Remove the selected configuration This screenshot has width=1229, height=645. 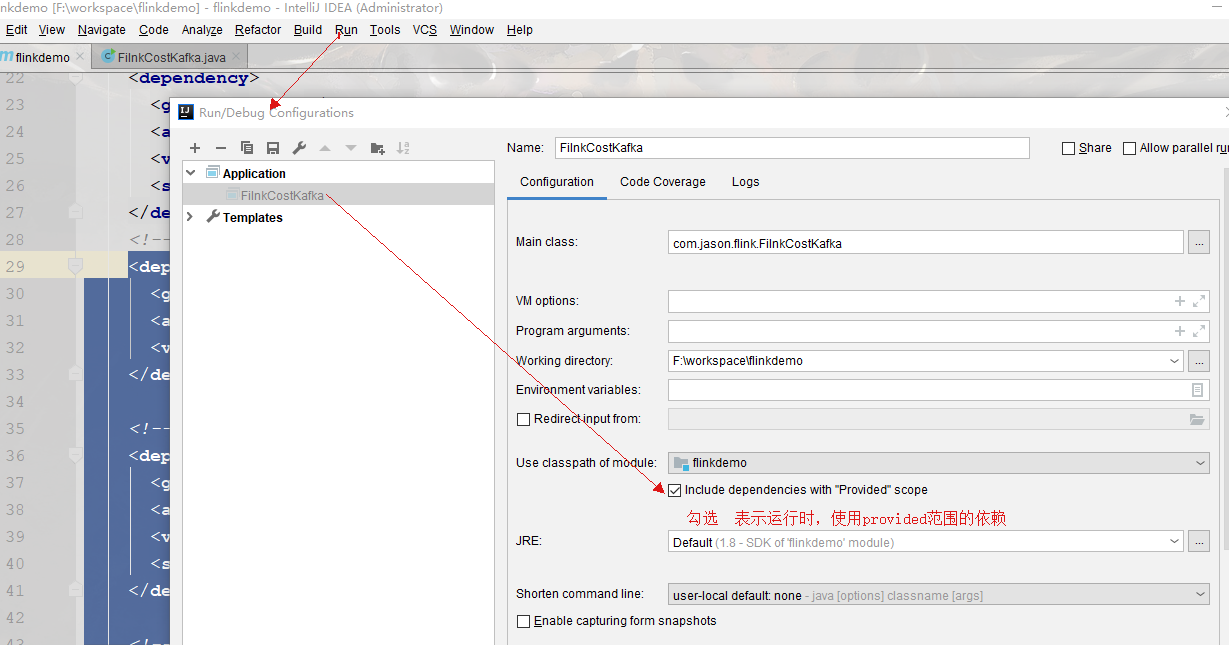[x=221, y=147]
